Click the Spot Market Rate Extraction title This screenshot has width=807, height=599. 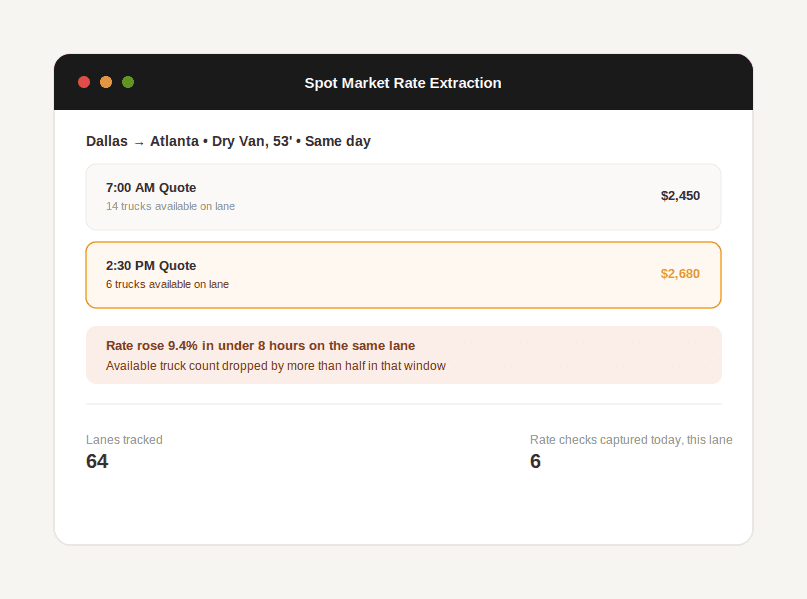(x=403, y=83)
